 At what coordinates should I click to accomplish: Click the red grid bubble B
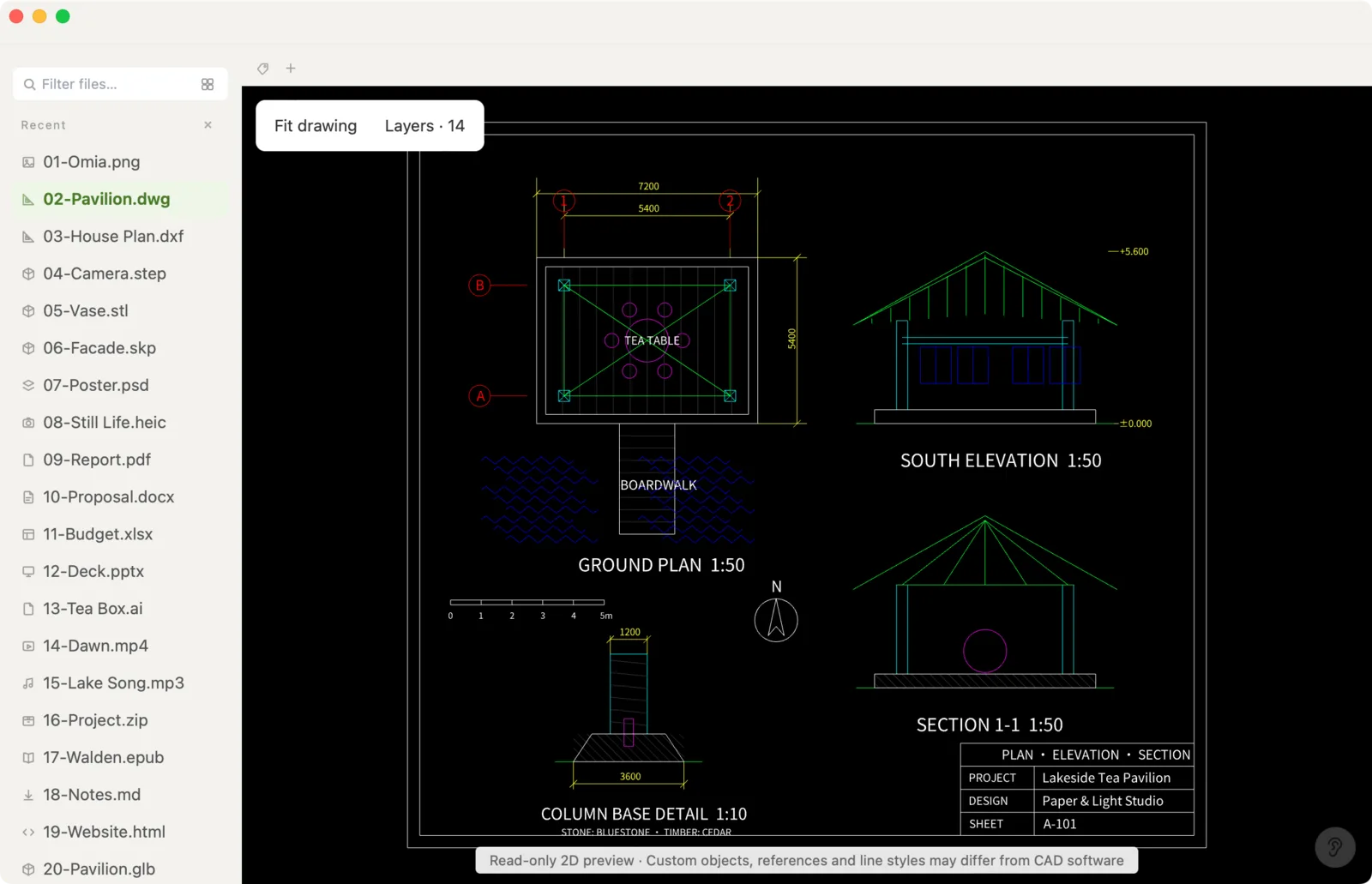(x=480, y=286)
